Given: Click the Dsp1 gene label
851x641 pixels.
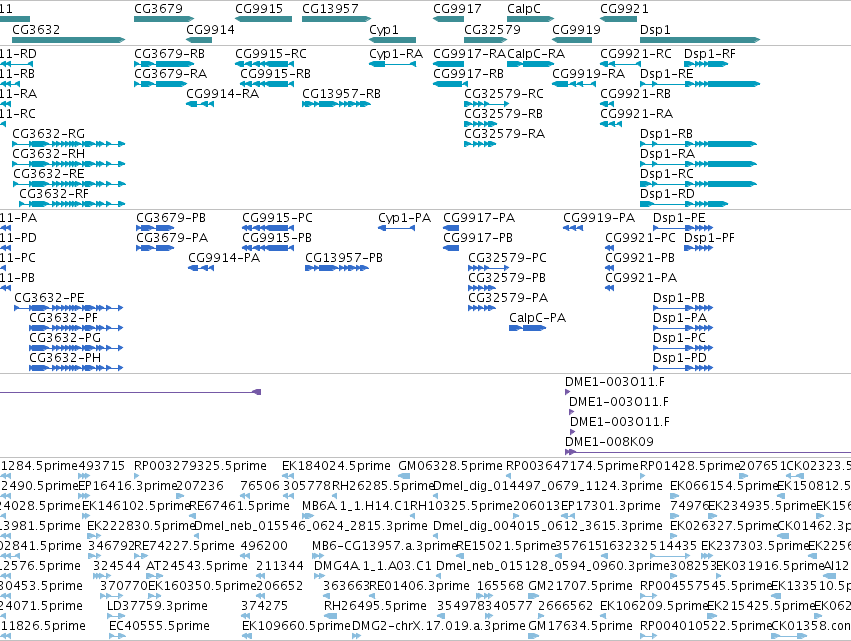Looking at the screenshot, I should click(x=655, y=29).
